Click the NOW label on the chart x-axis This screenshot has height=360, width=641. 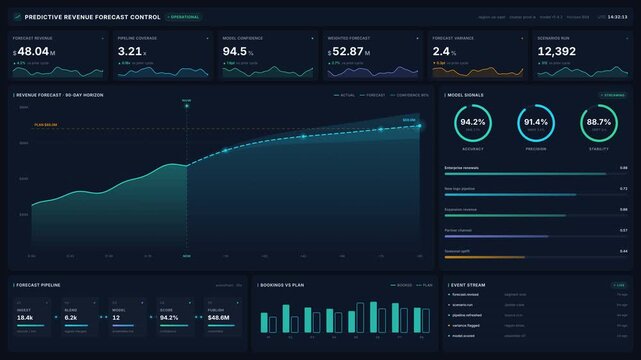click(x=187, y=256)
